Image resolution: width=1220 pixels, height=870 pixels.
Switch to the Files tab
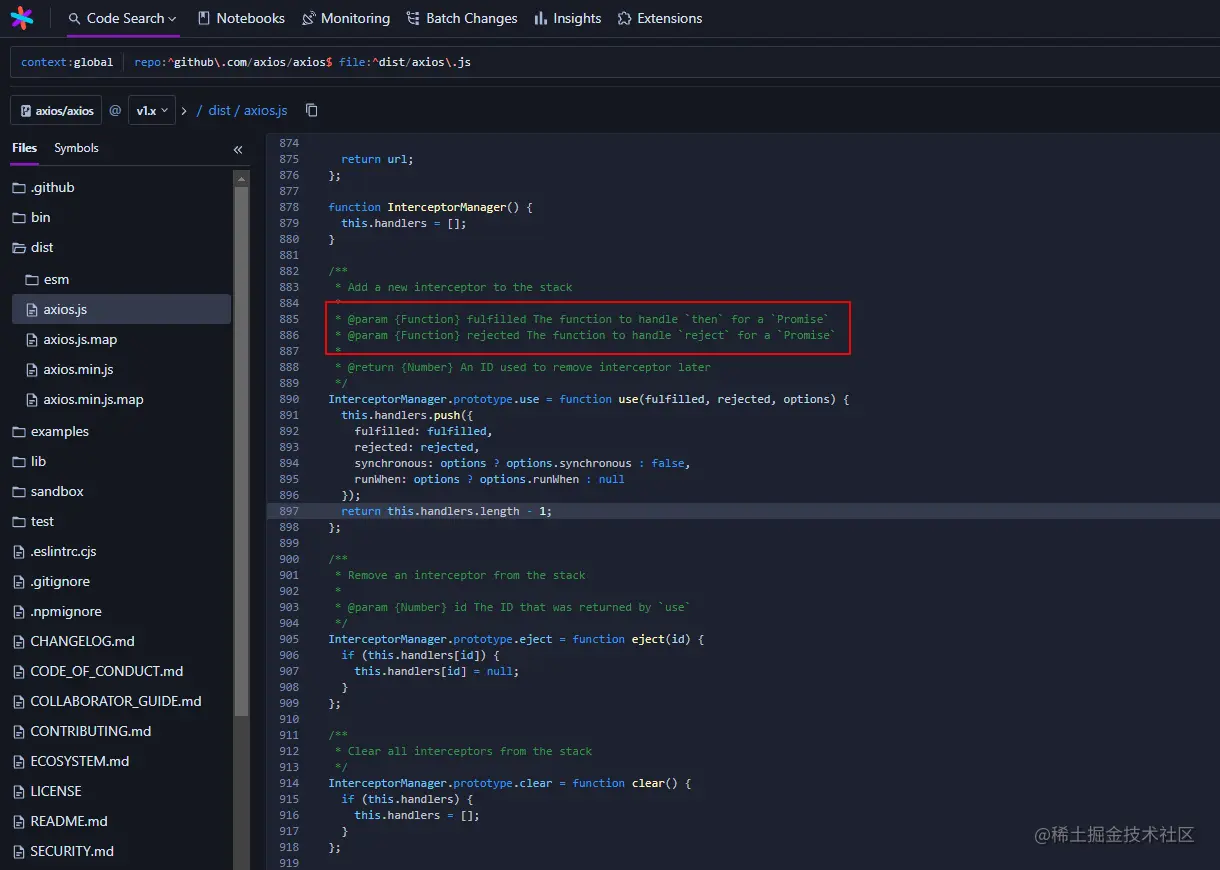[25, 148]
